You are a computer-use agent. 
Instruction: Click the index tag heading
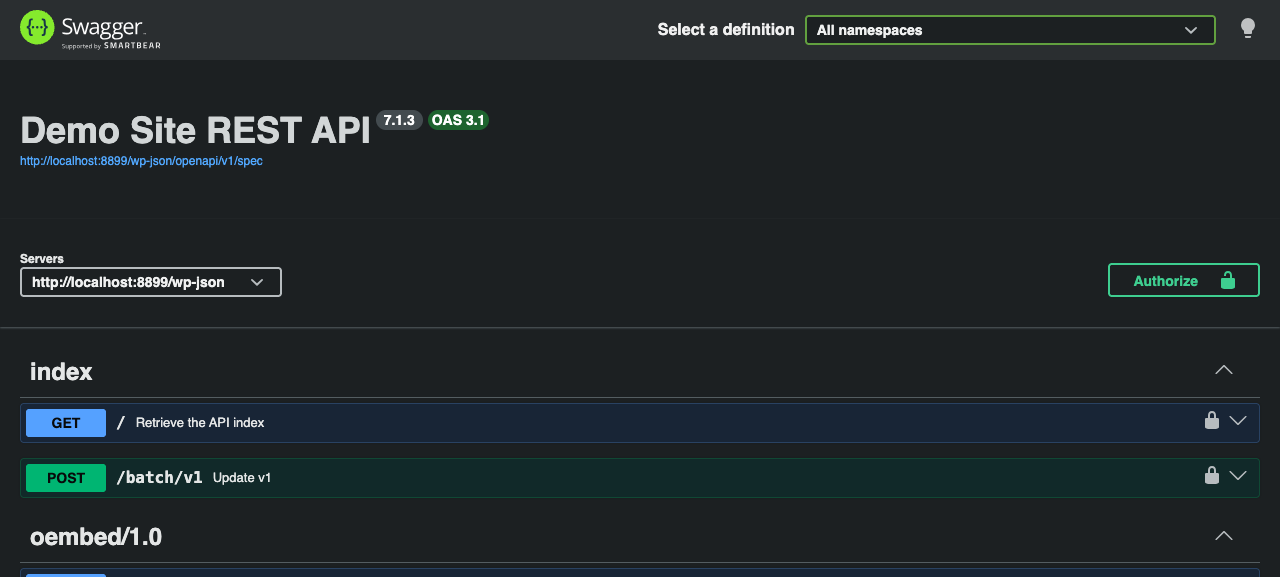[61, 372]
